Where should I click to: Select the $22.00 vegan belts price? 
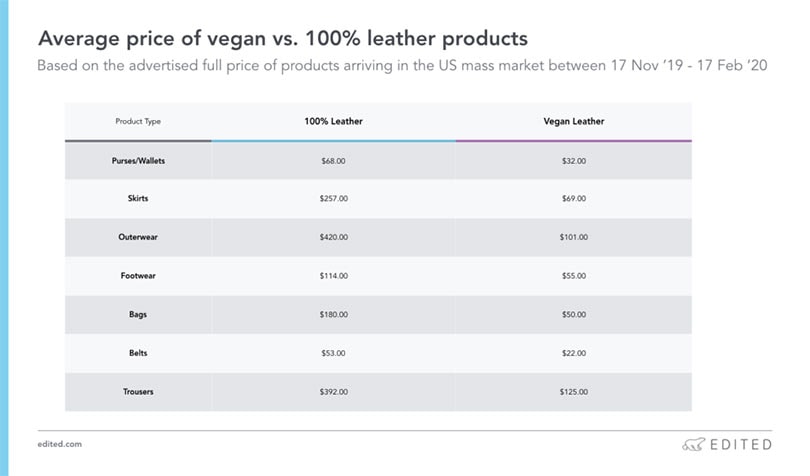point(574,352)
